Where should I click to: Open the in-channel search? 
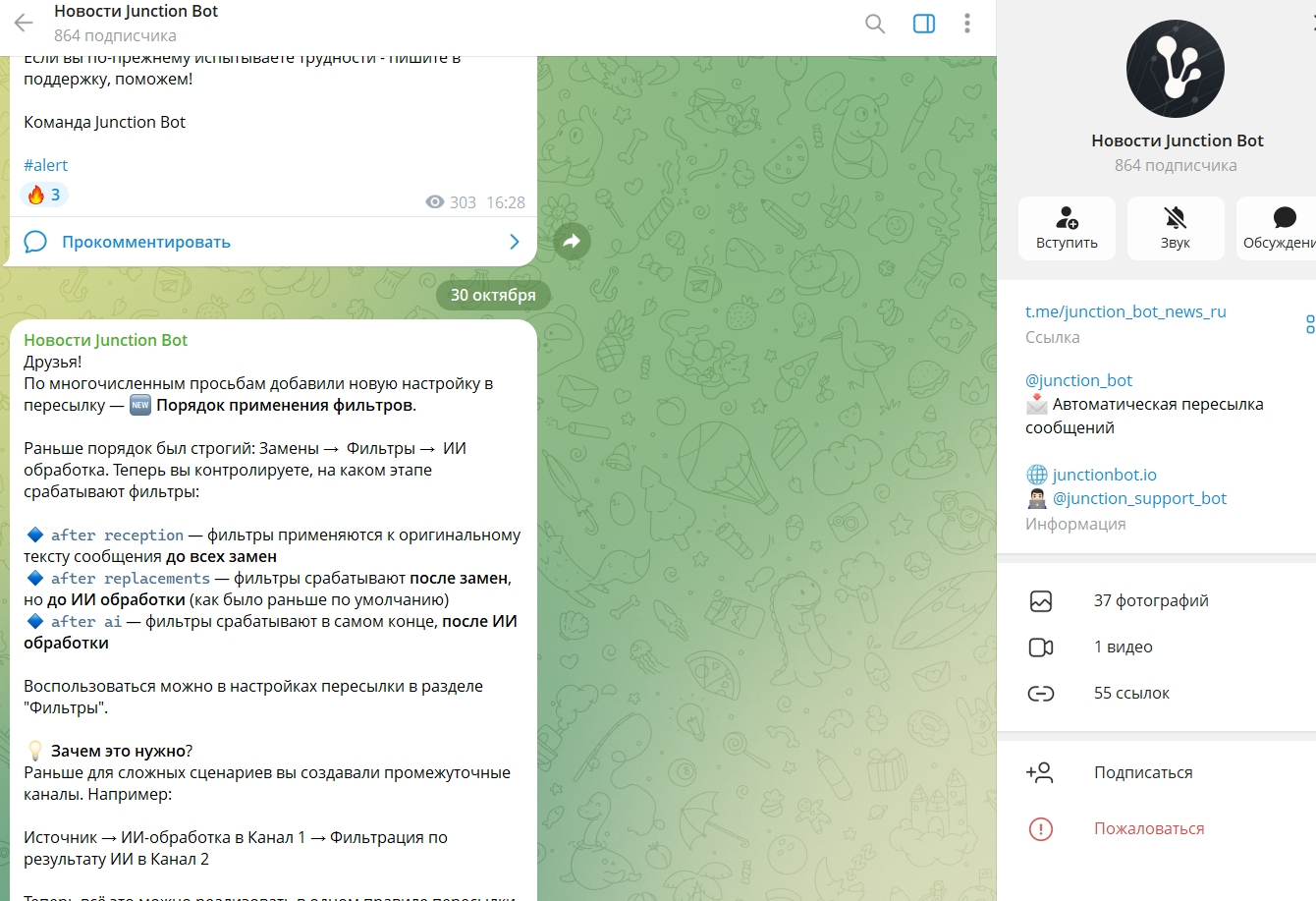[874, 24]
